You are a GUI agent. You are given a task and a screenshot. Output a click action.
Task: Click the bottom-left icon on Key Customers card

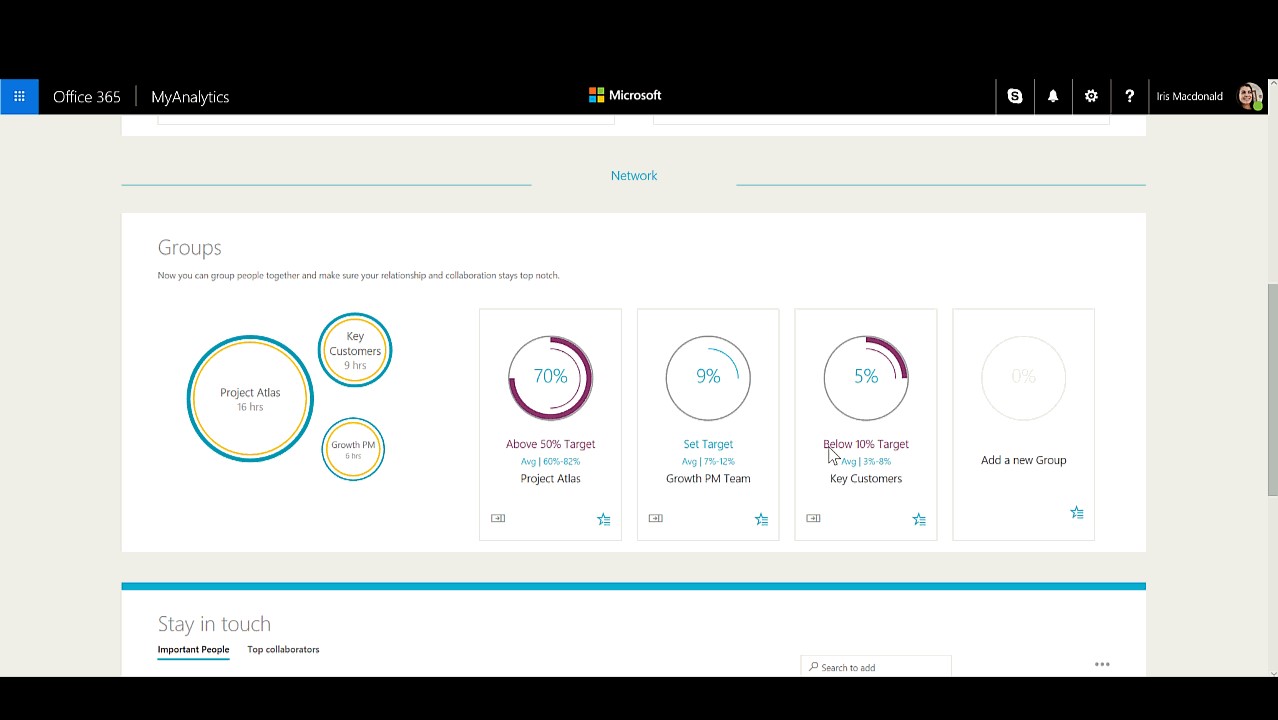pos(813,518)
